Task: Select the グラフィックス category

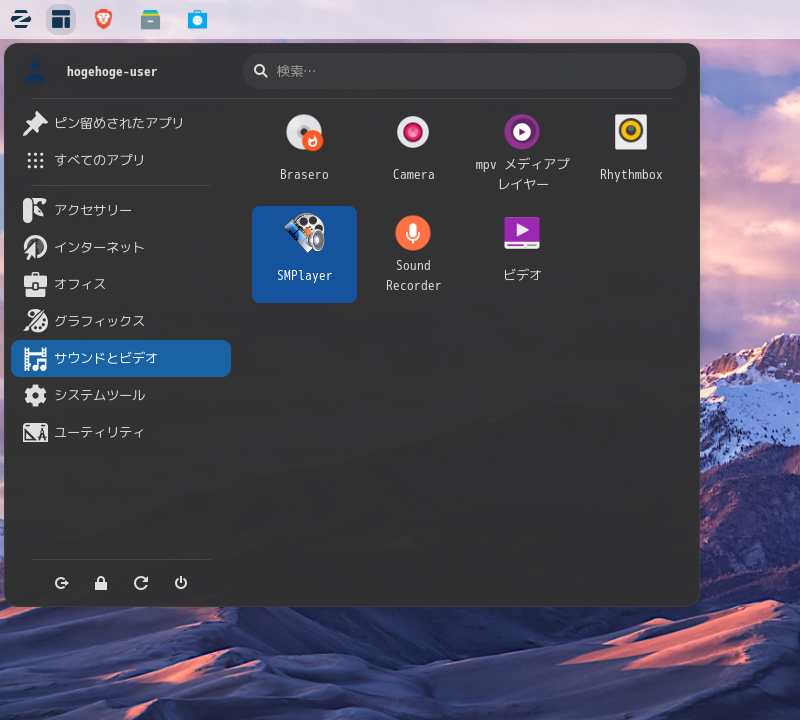Action: pos(121,321)
